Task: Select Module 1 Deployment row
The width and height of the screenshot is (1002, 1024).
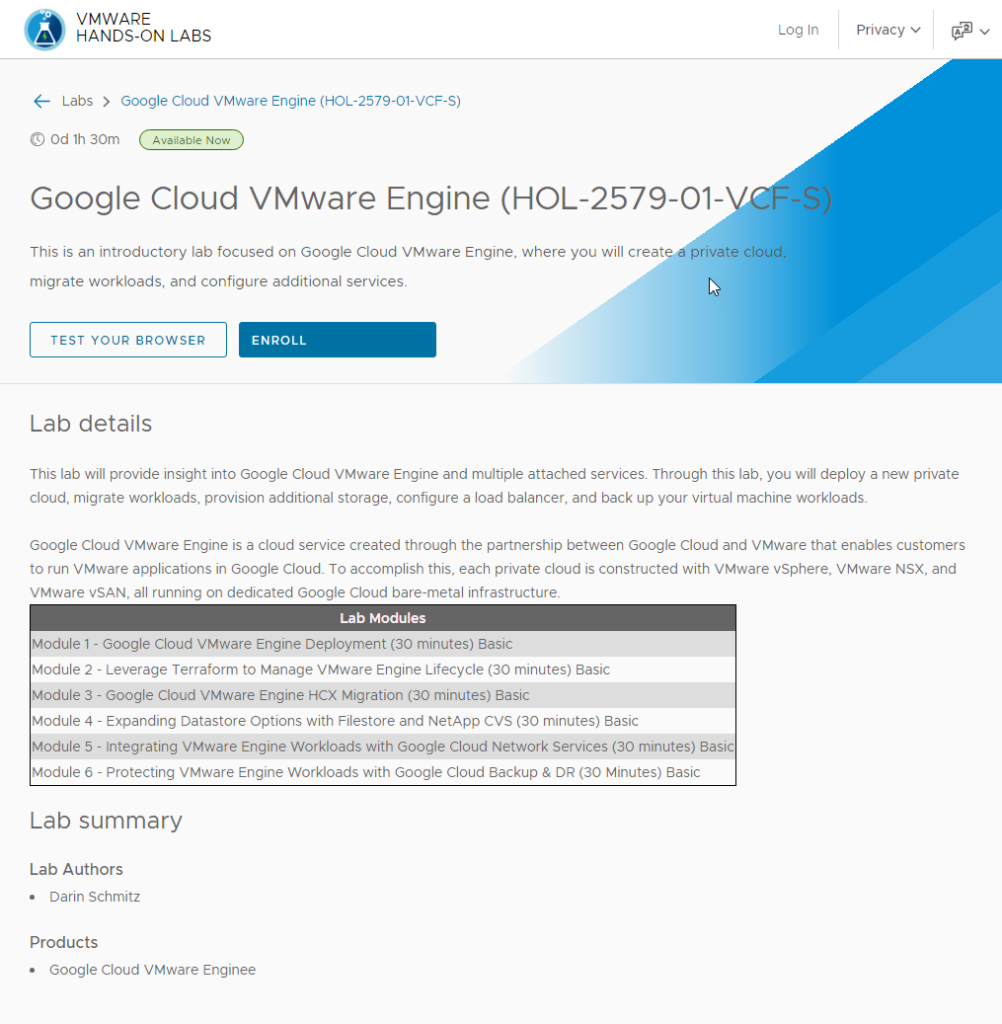Action: (x=271, y=644)
